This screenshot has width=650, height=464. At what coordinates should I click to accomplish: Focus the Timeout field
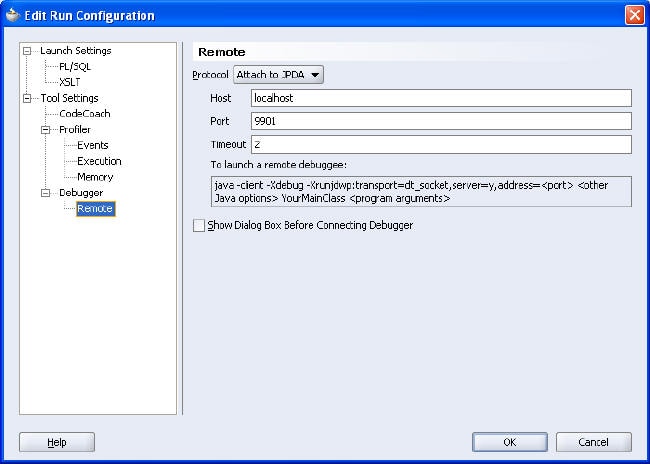click(x=441, y=145)
